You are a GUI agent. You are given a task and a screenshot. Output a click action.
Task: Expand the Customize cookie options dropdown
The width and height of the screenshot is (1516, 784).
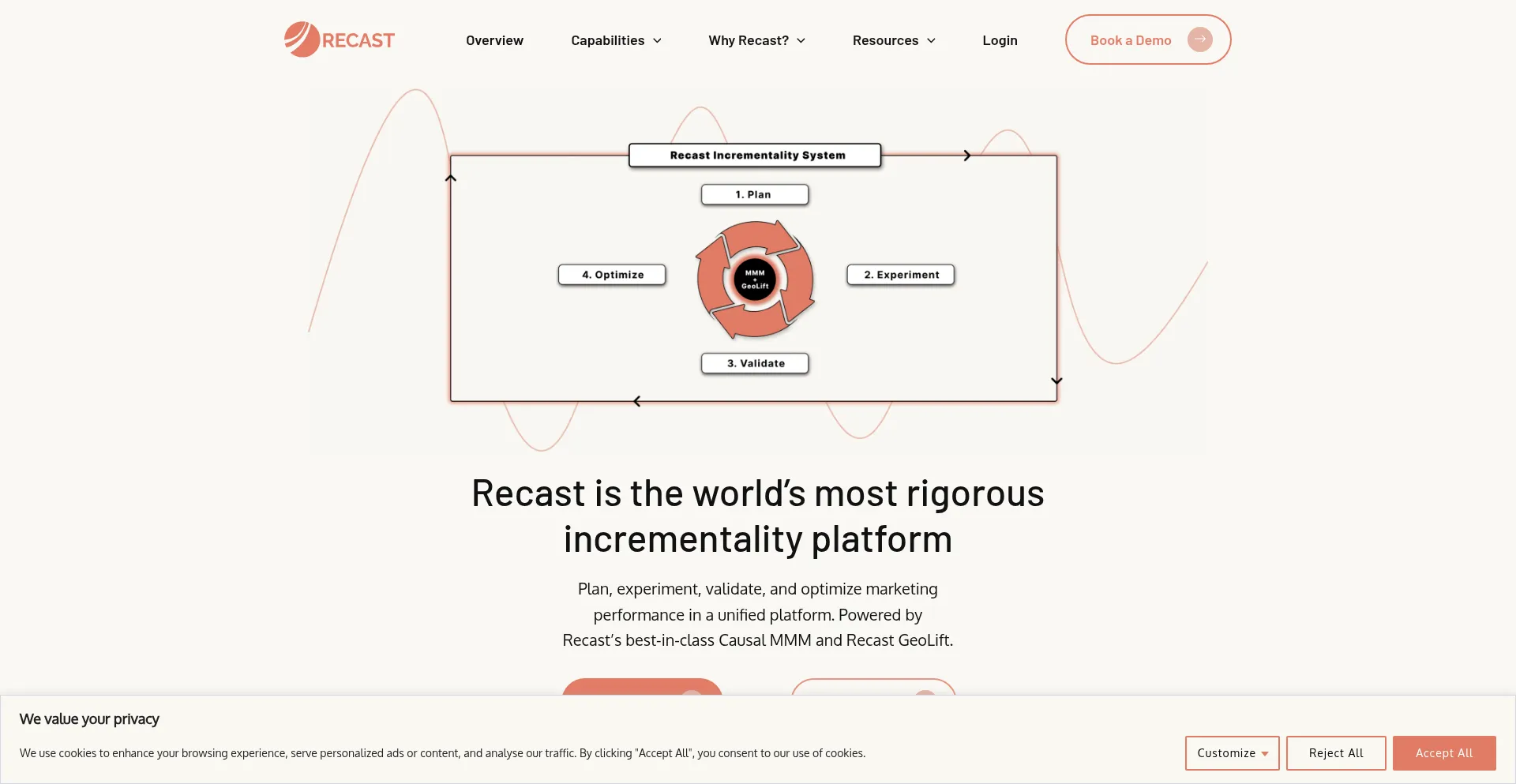coord(1231,752)
